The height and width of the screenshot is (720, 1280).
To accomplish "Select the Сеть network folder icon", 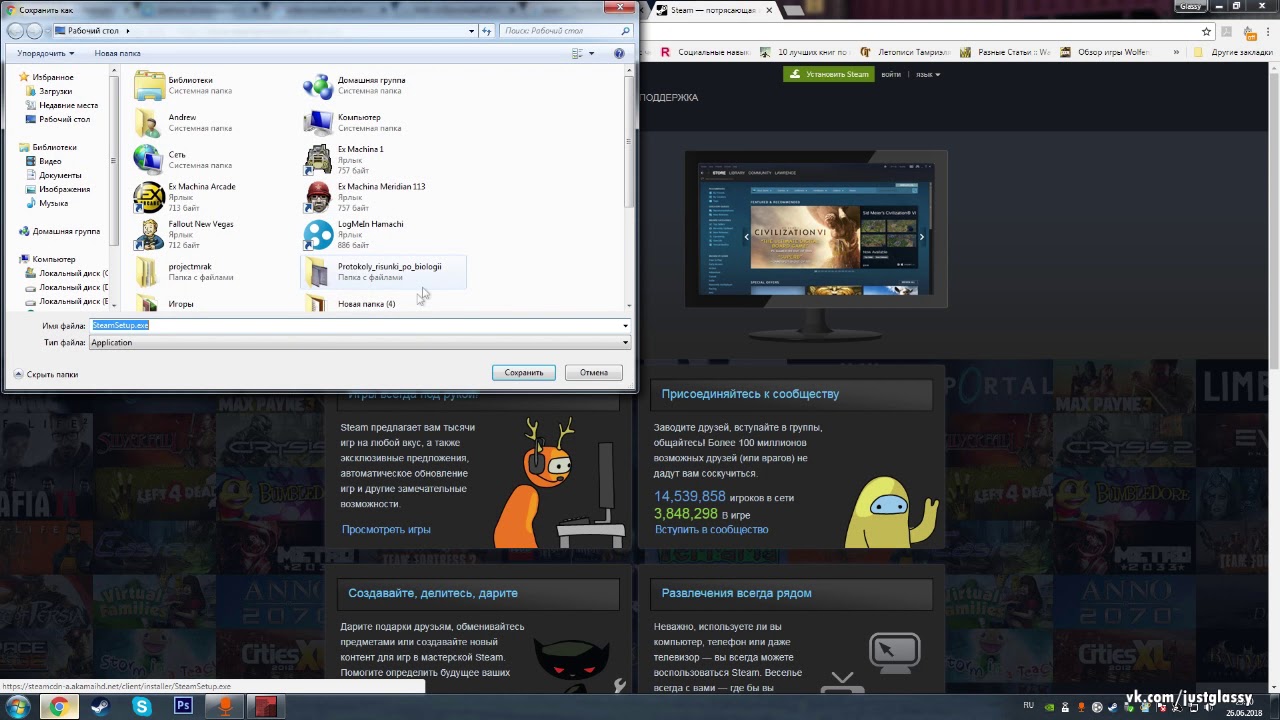I will pos(147,160).
